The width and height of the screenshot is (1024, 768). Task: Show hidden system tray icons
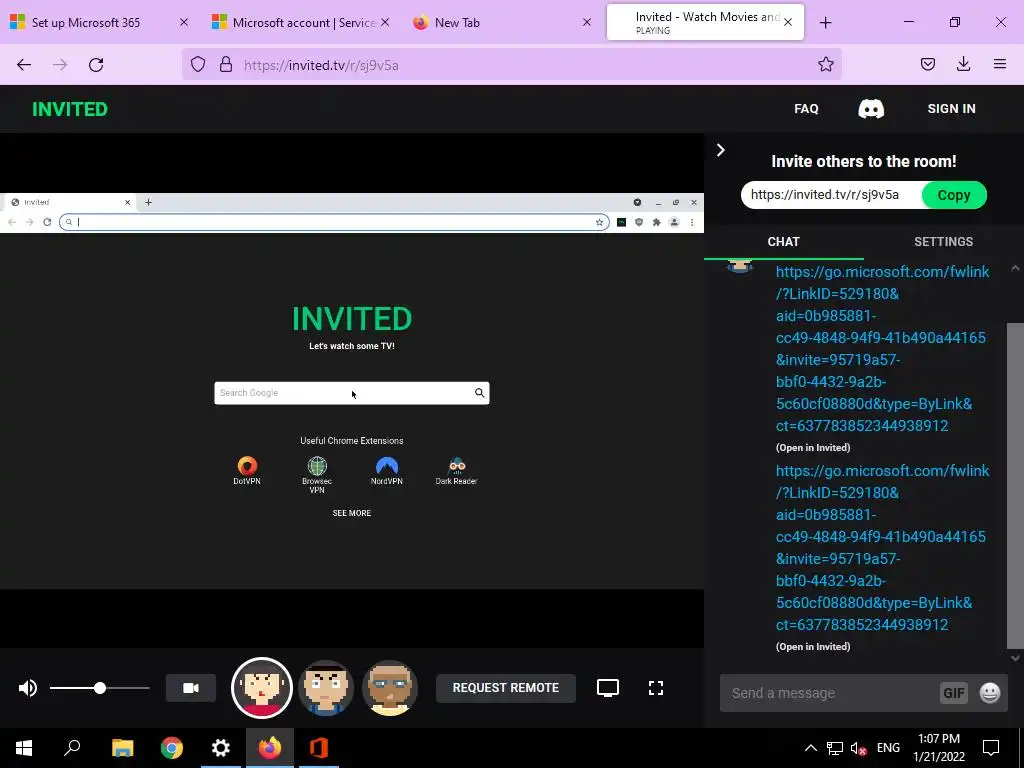point(810,748)
